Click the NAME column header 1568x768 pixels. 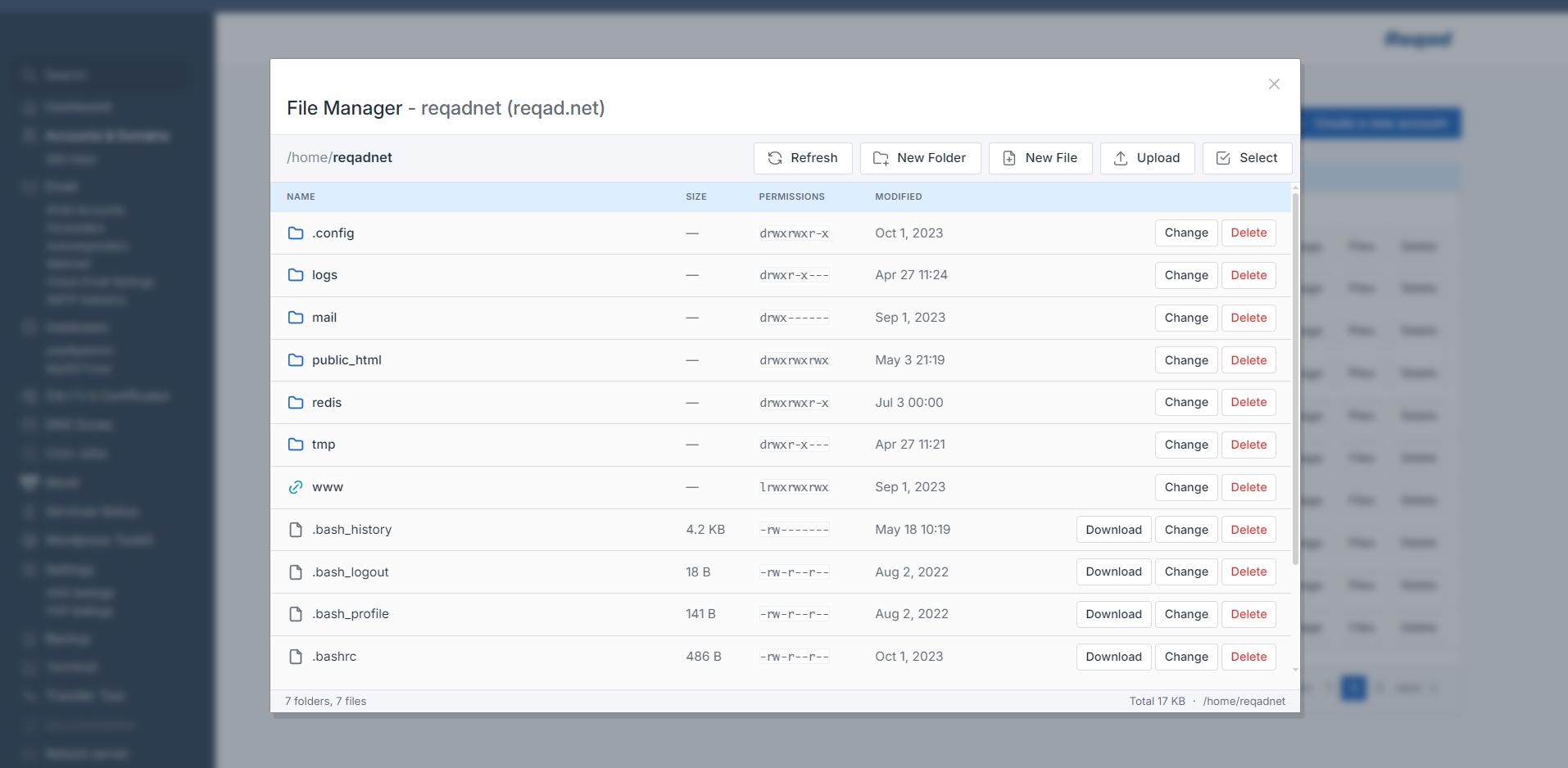pyautogui.click(x=301, y=197)
